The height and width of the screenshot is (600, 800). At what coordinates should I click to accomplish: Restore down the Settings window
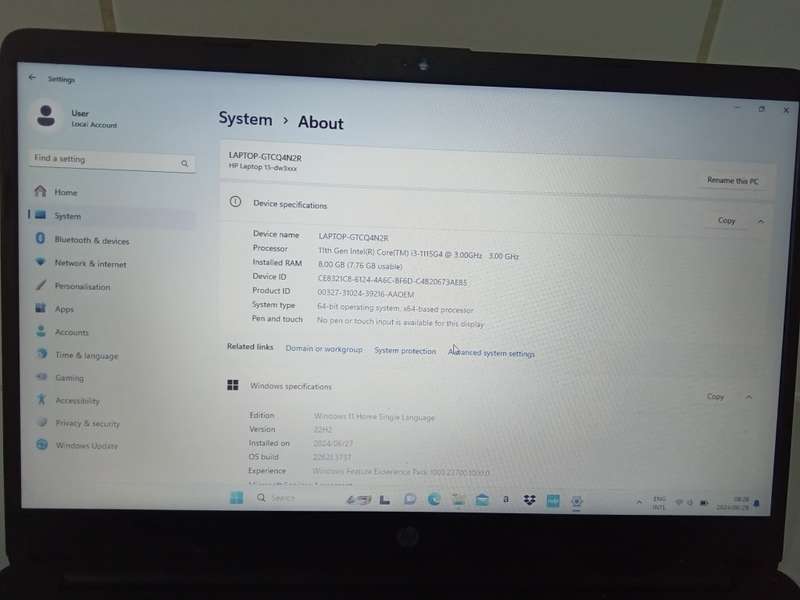click(x=762, y=109)
